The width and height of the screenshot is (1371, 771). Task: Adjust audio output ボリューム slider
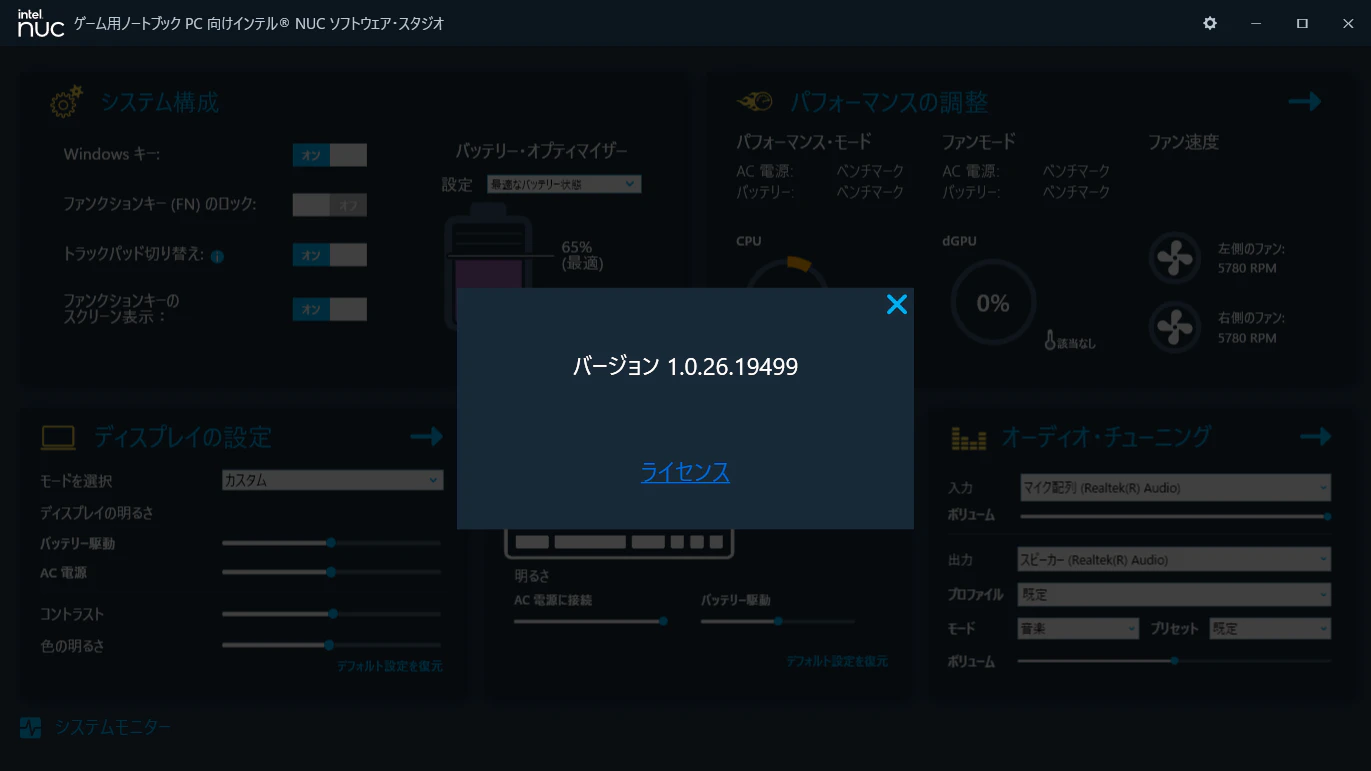1175,660
